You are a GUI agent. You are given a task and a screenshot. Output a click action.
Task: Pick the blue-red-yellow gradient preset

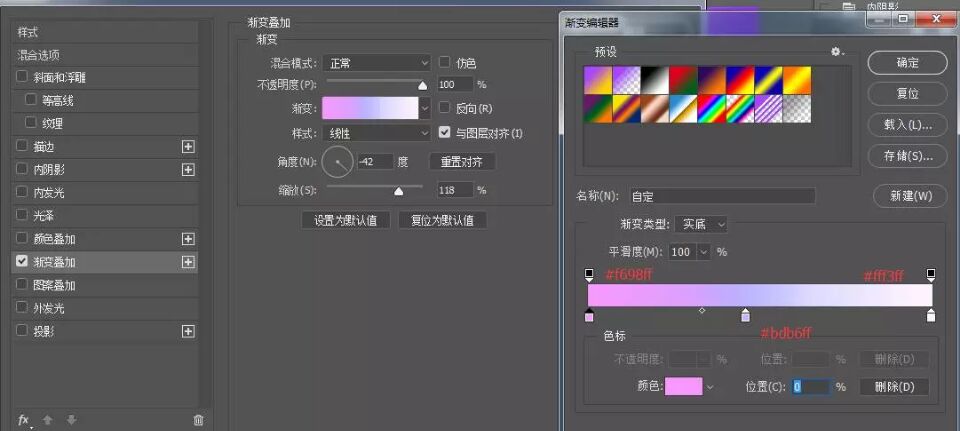[740, 80]
